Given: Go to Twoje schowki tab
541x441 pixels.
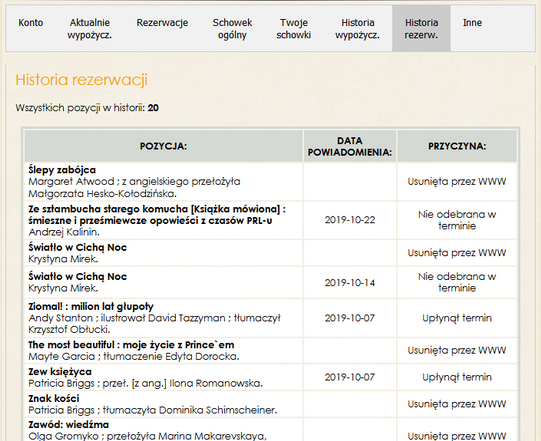Looking at the screenshot, I should click(294, 29).
